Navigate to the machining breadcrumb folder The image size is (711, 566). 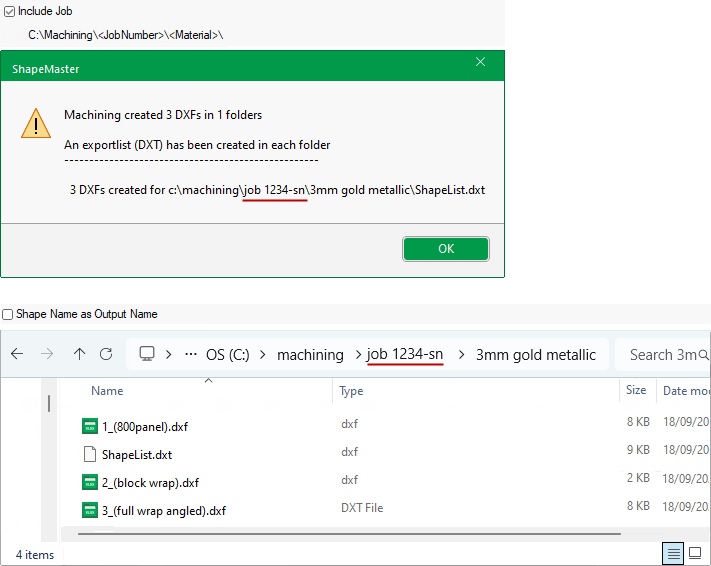coord(310,354)
